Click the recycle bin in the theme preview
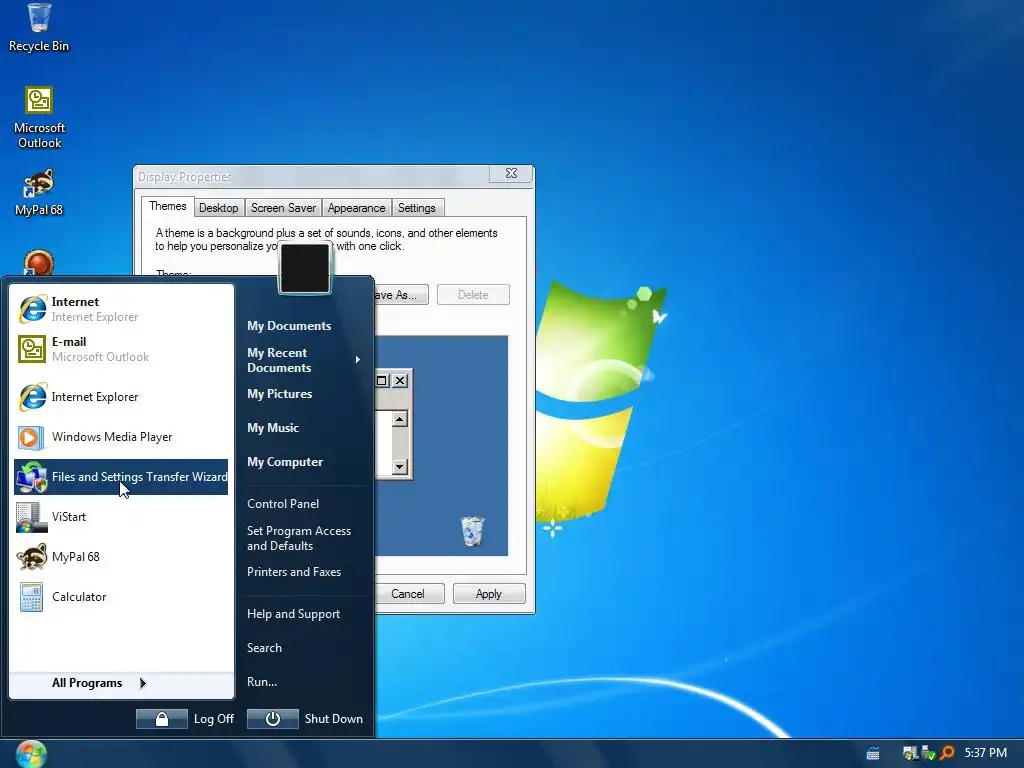The image size is (1024, 768). click(472, 531)
